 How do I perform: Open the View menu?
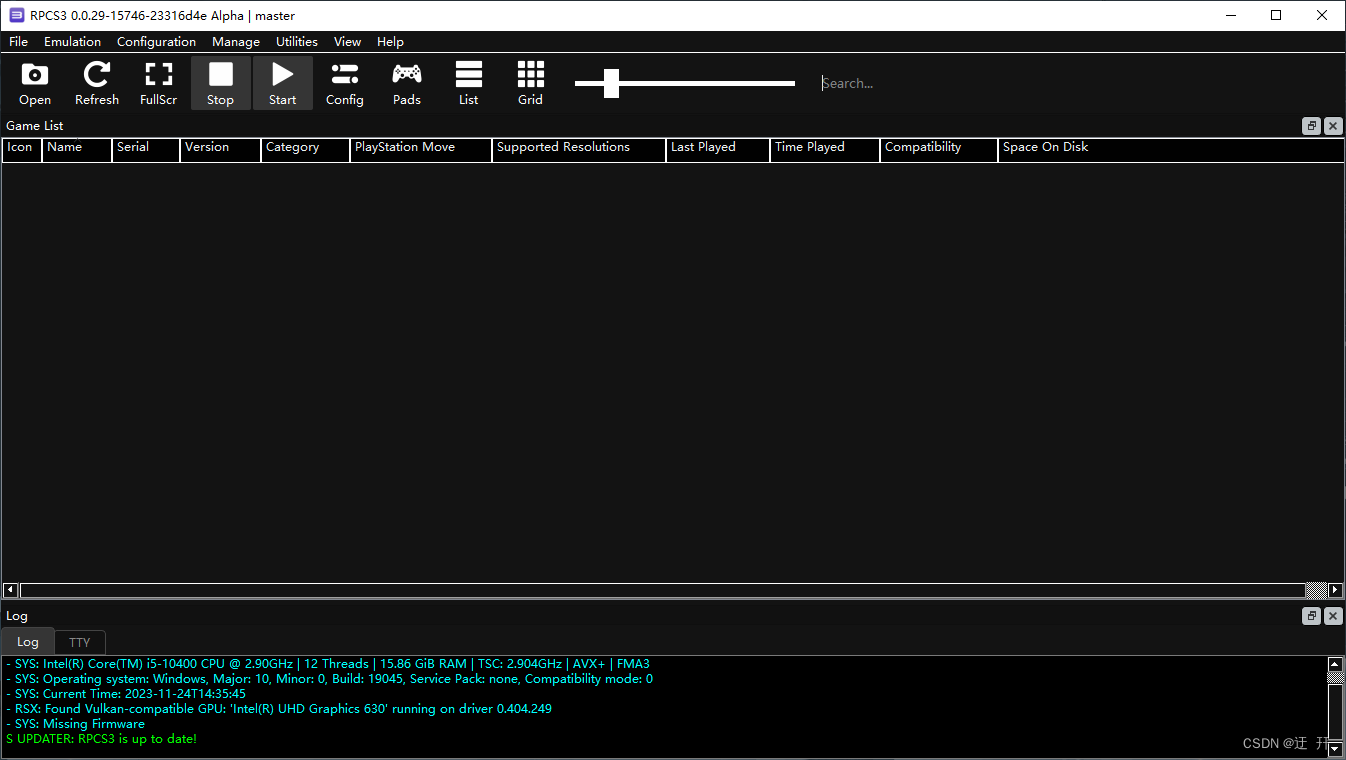[x=348, y=42]
